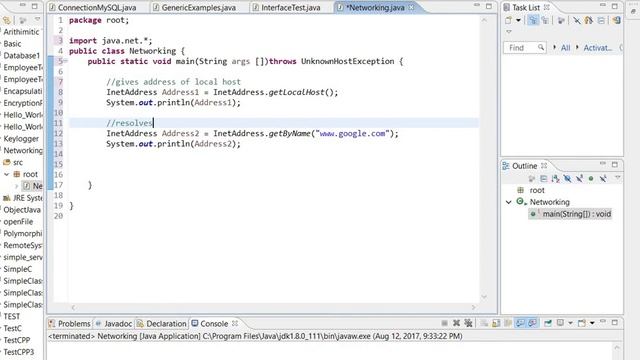The width and height of the screenshot is (640, 360).
Task: Expand arrow beside All link
Action: pyautogui.click(x=554, y=47)
